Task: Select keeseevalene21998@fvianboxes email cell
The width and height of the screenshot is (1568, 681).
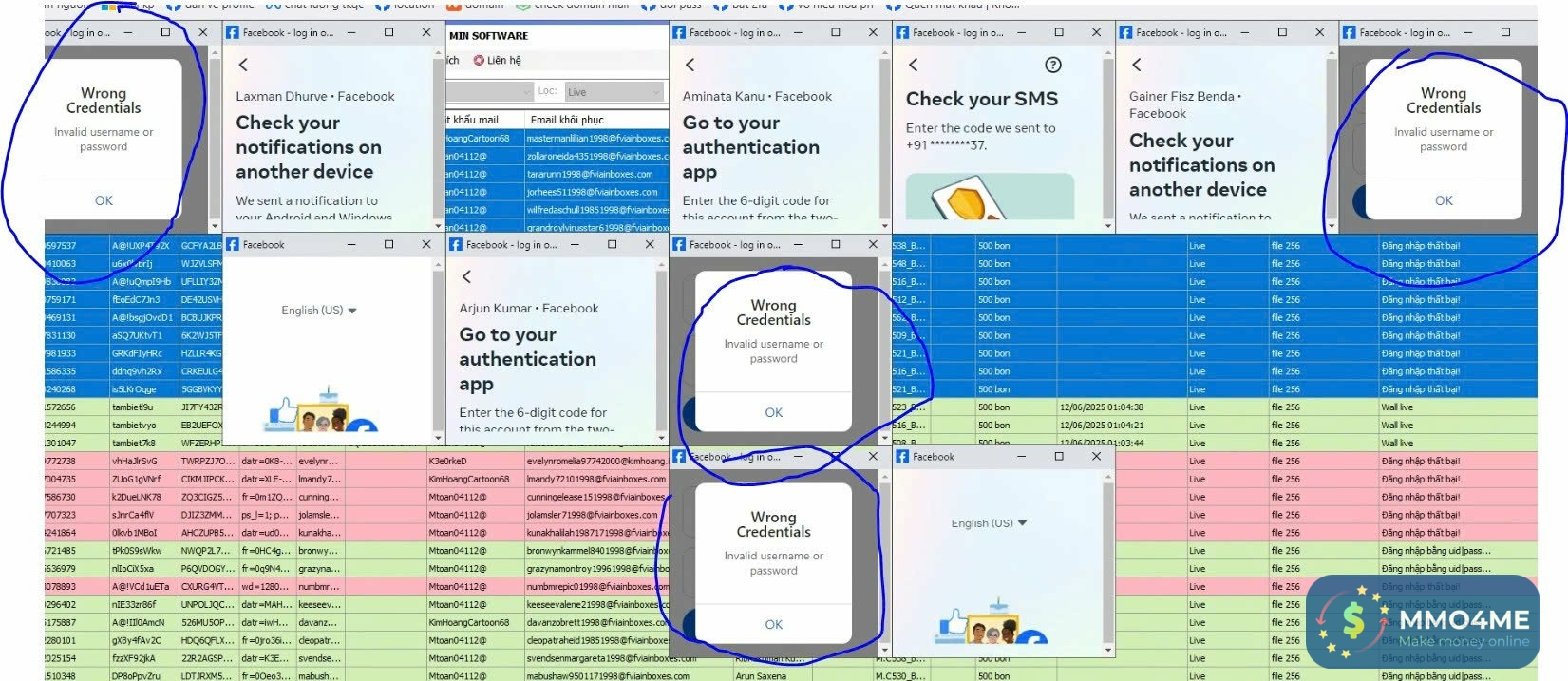Action: 597,604
